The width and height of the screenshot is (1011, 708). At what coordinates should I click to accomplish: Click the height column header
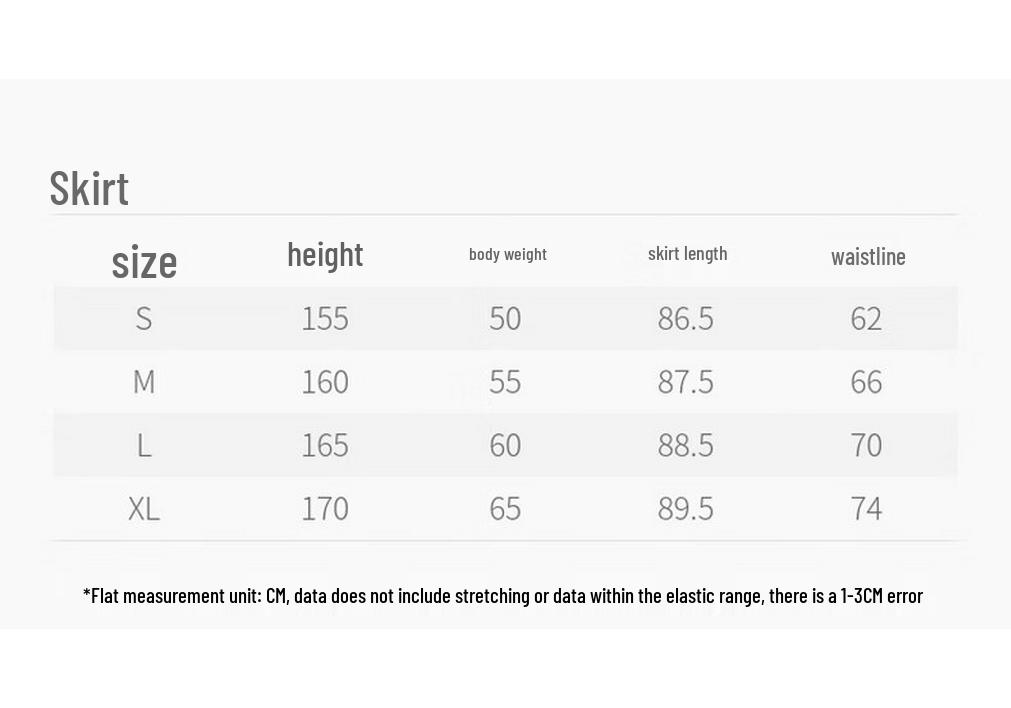(x=325, y=255)
